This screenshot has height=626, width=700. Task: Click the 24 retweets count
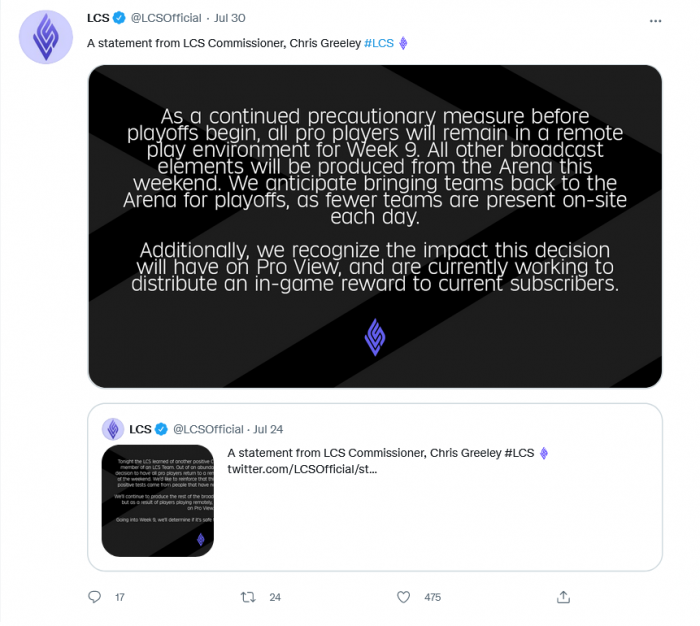(275, 597)
